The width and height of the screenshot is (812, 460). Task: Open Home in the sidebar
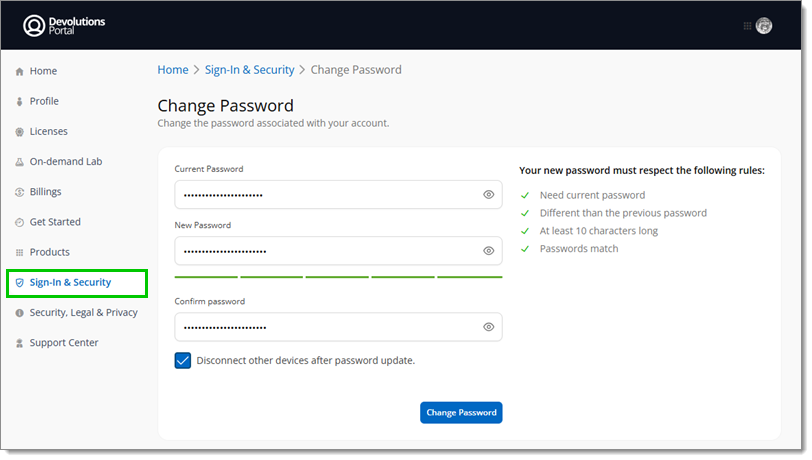[x=43, y=71]
